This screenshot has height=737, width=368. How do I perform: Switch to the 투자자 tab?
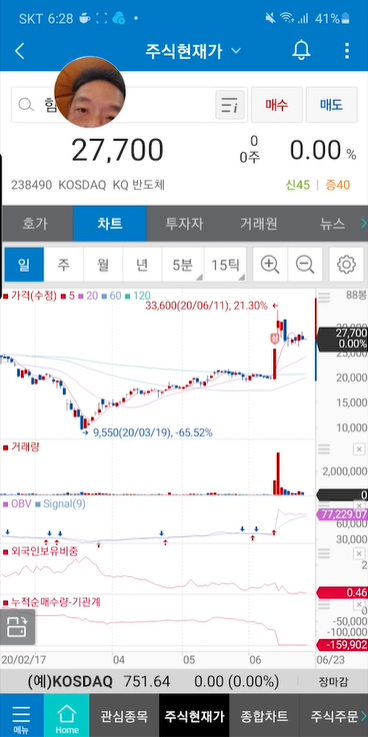pyautogui.click(x=184, y=223)
